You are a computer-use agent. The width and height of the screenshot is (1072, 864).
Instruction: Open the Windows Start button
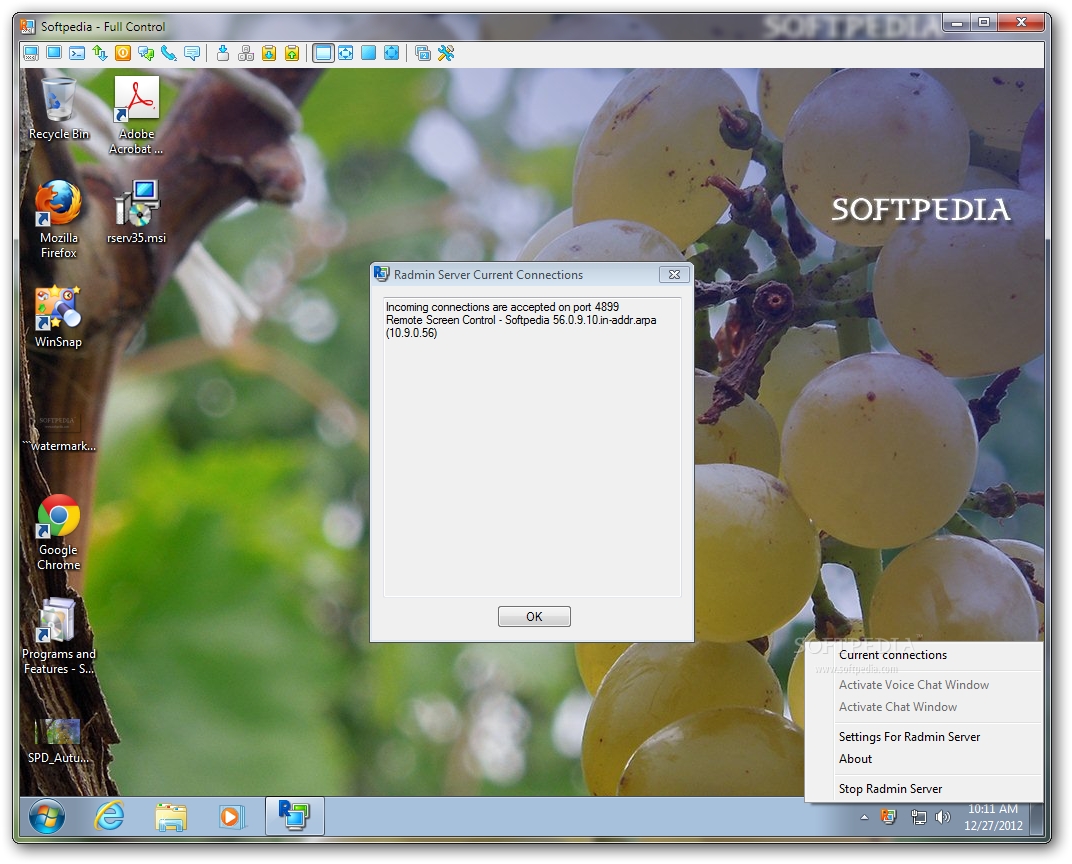(46, 816)
